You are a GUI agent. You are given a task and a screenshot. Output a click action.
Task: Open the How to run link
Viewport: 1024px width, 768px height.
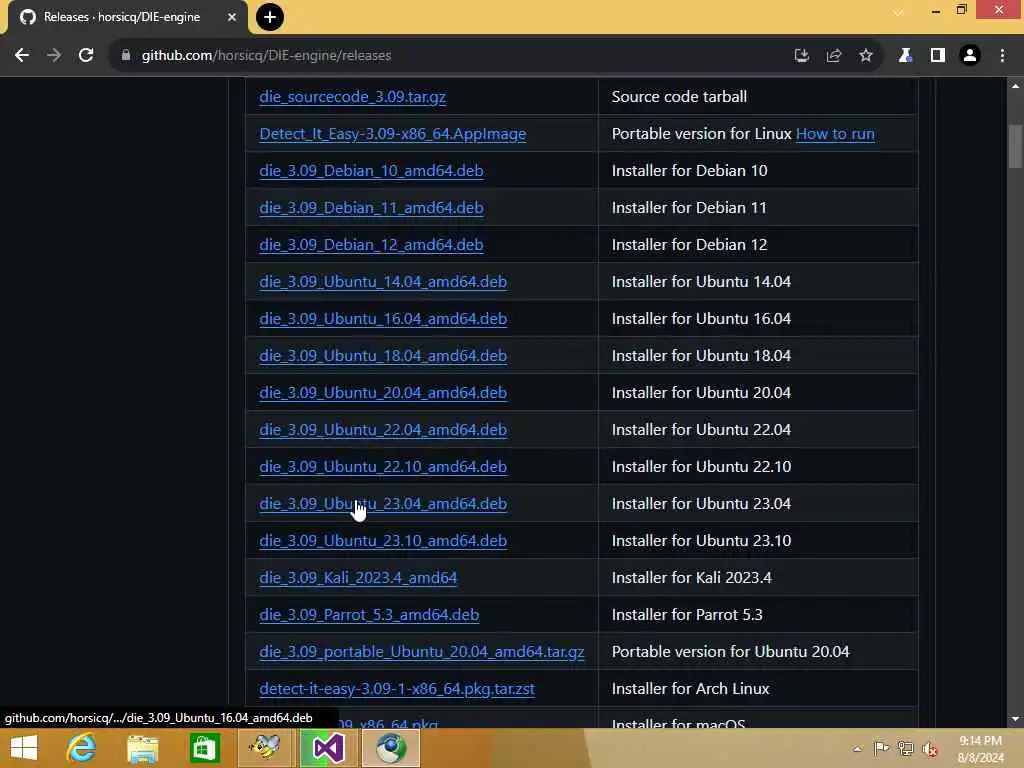835,134
